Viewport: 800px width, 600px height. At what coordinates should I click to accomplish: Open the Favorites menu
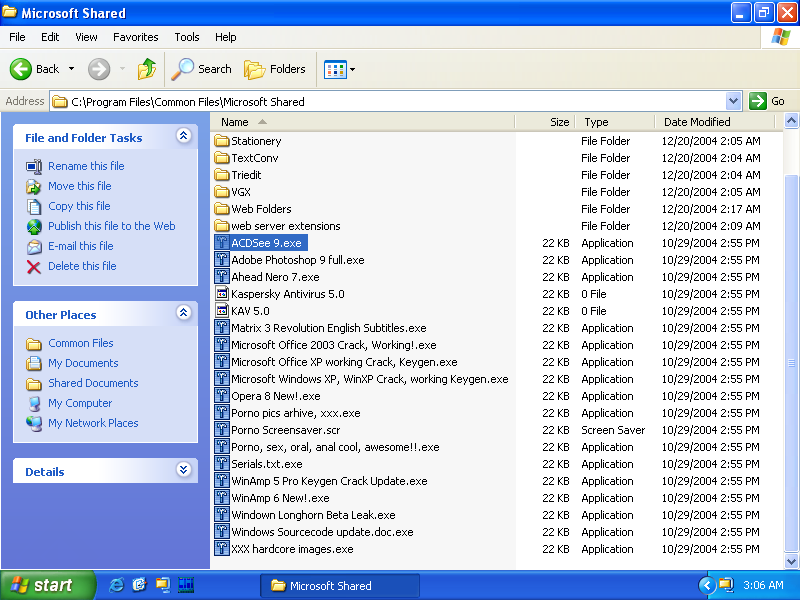click(136, 37)
